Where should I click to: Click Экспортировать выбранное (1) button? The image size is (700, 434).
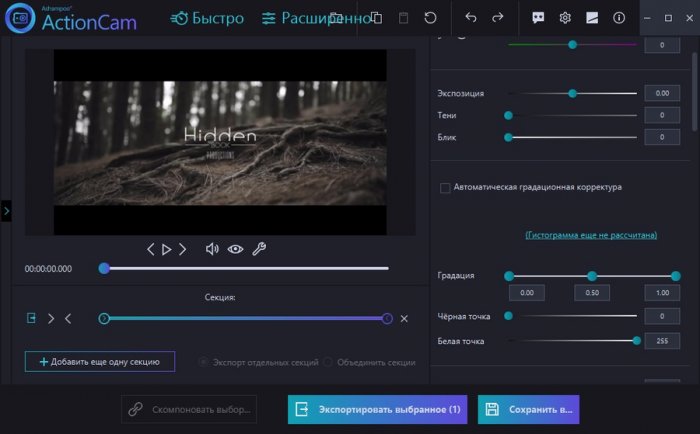pos(378,410)
